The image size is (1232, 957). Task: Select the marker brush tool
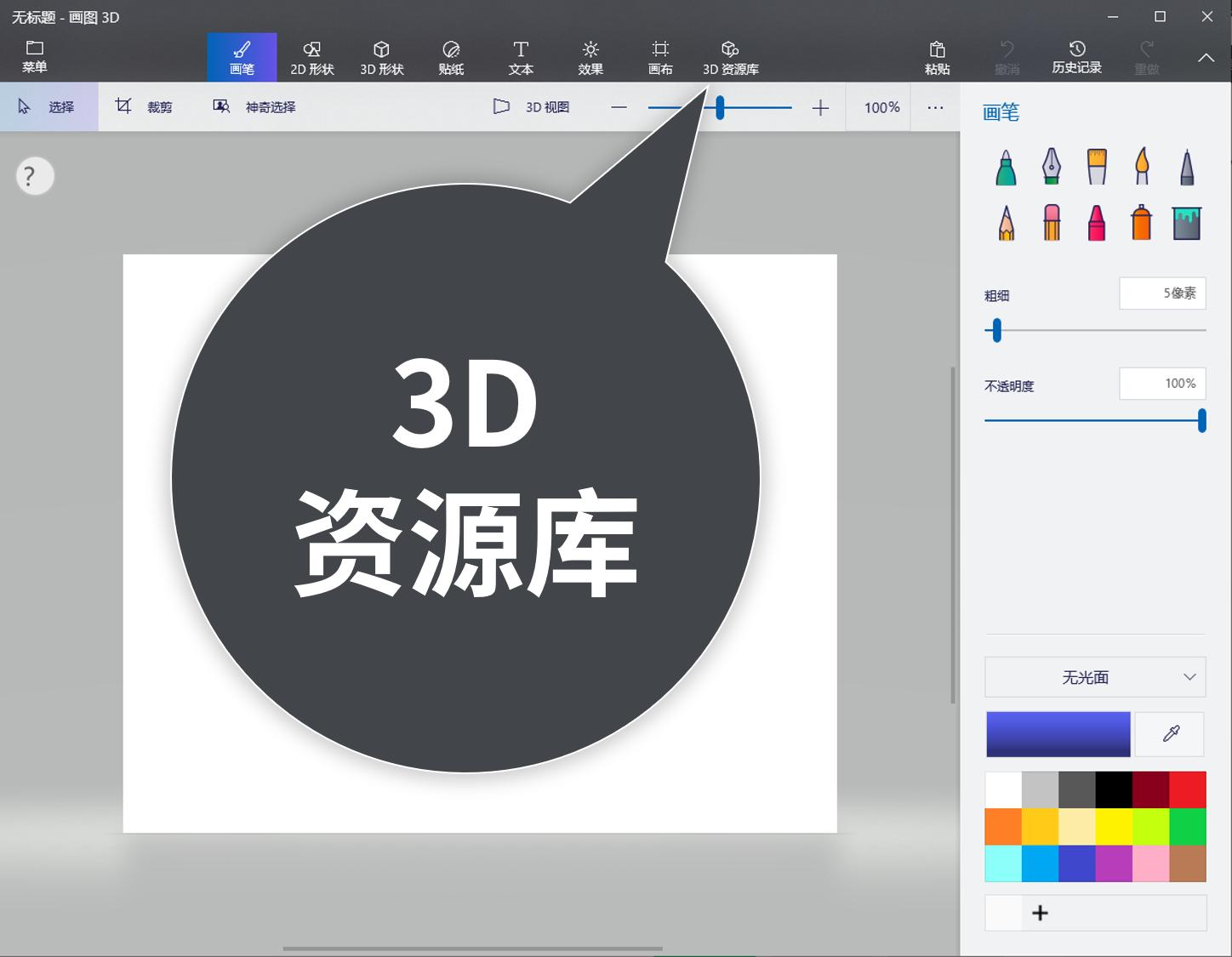(x=1006, y=166)
